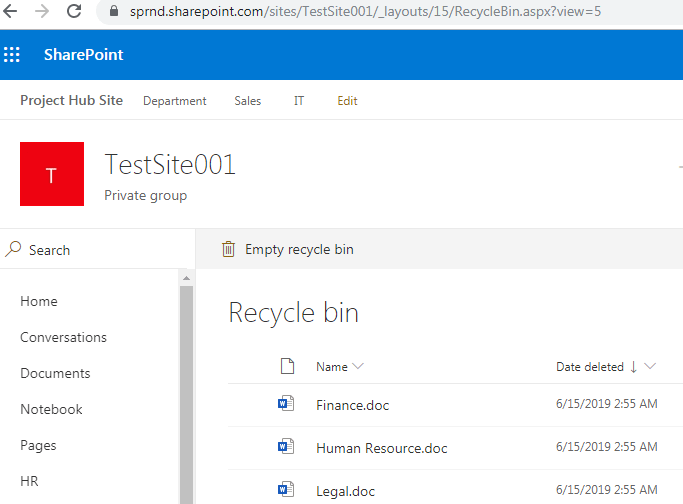Open Pages in left navigation
This screenshot has width=683, height=504.
38,446
